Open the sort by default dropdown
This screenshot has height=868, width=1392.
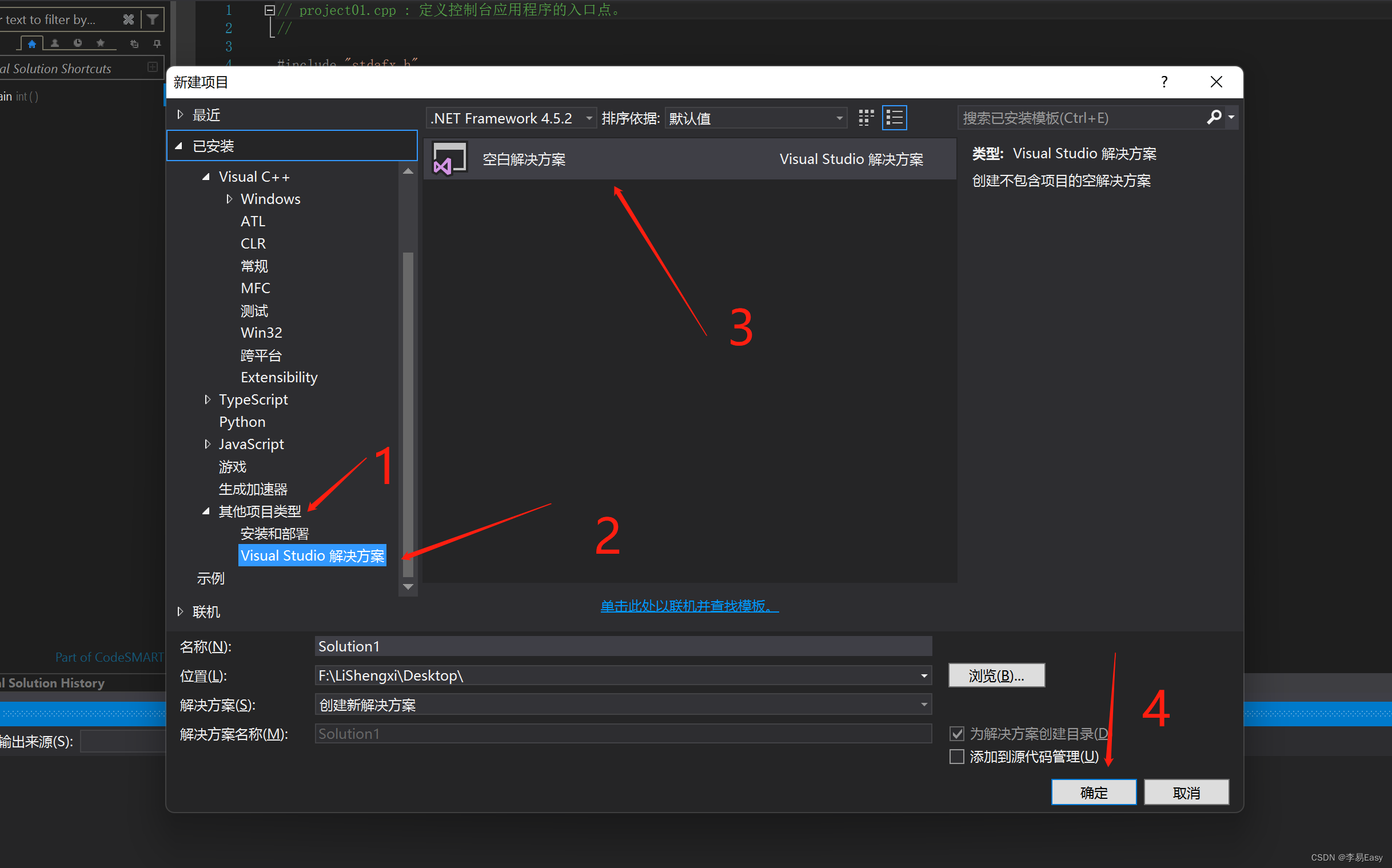coord(839,119)
